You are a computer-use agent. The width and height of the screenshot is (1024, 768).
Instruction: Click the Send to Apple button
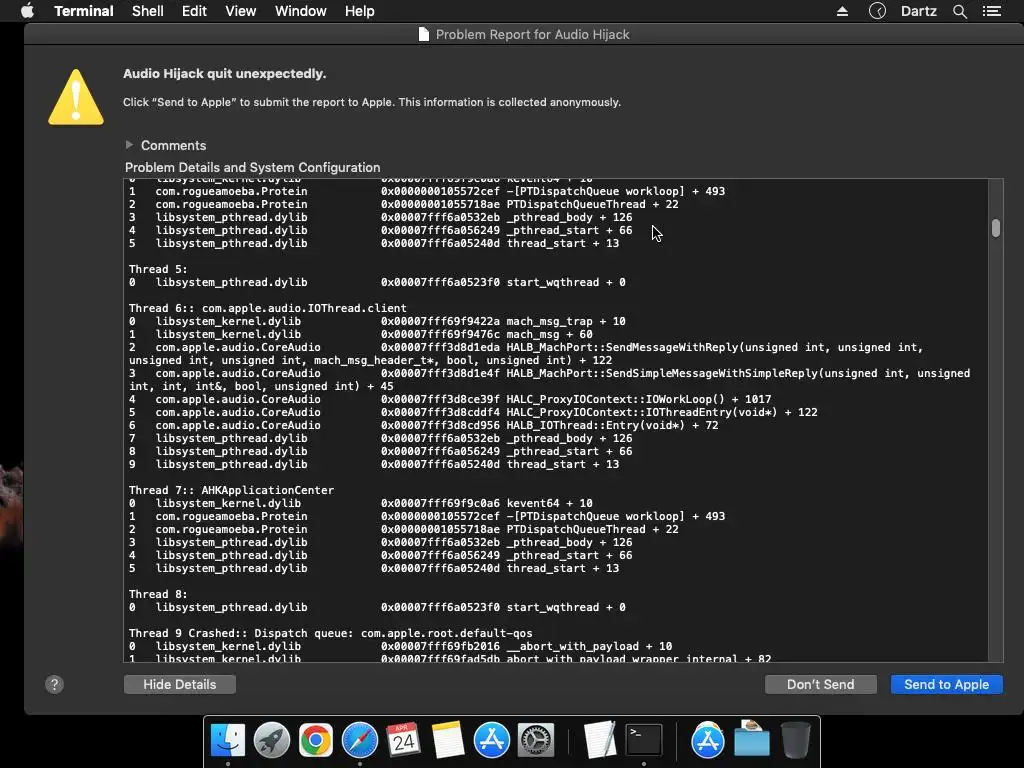pyautogui.click(x=946, y=684)
